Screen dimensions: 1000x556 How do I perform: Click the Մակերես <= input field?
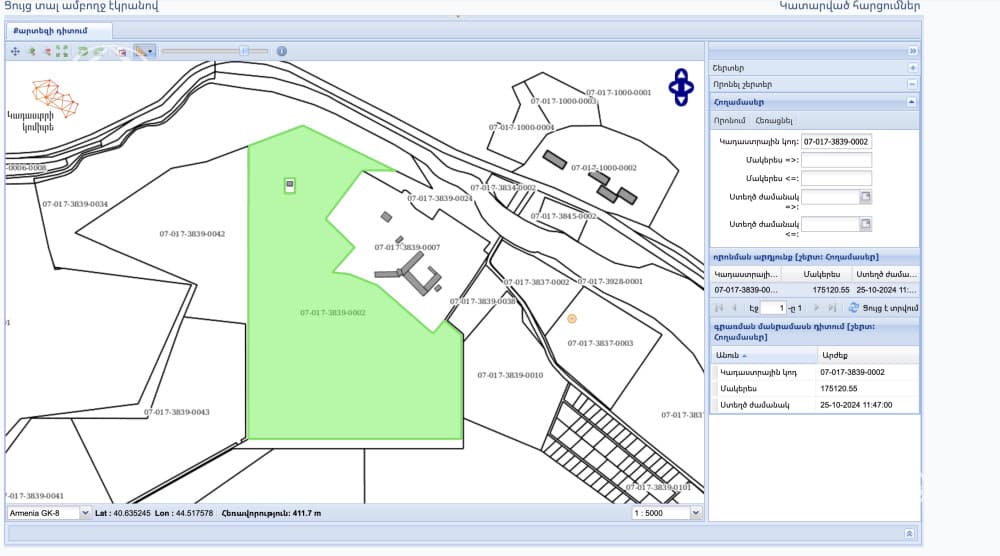pos(836,179)
